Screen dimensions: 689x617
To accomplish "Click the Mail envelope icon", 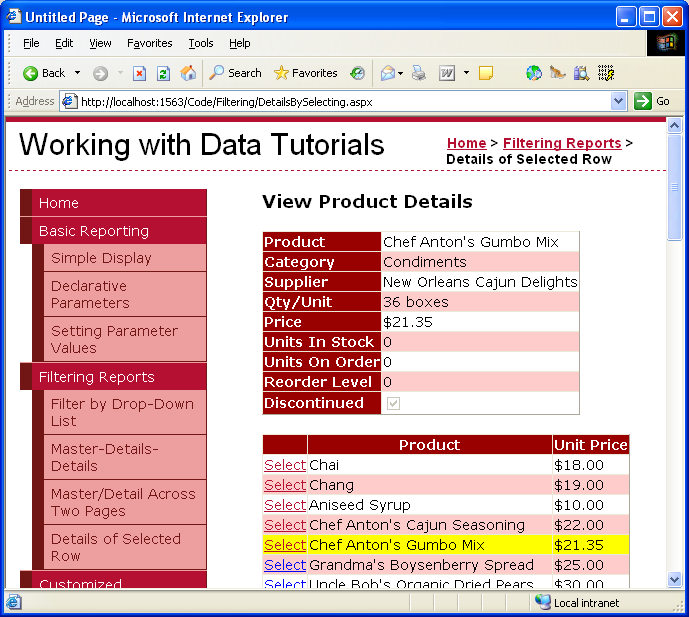I will click(x=386, y=73).
